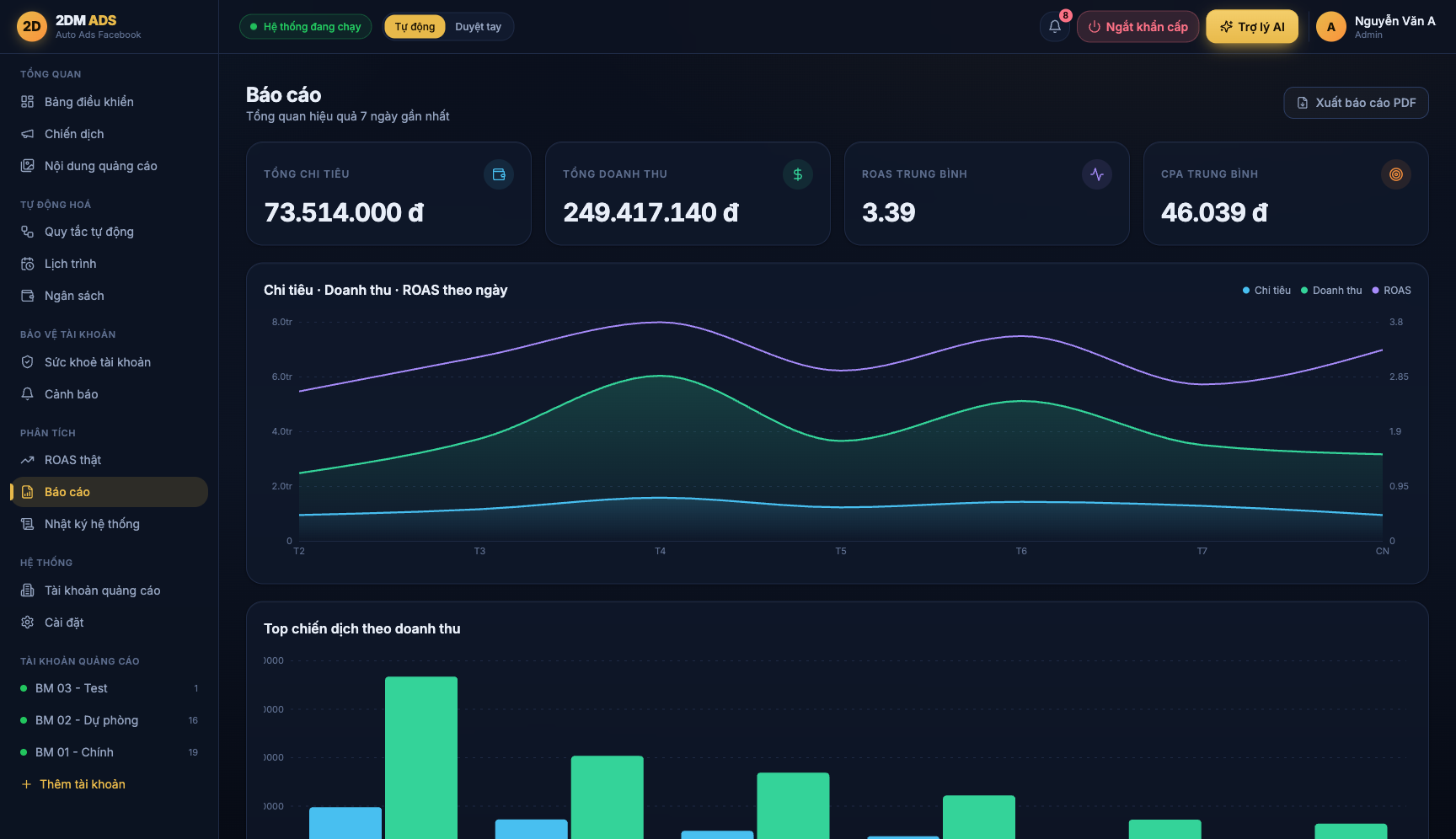Click the 2D logo icon
Viewport: 1456px width, 839px height.
point(32,27)
